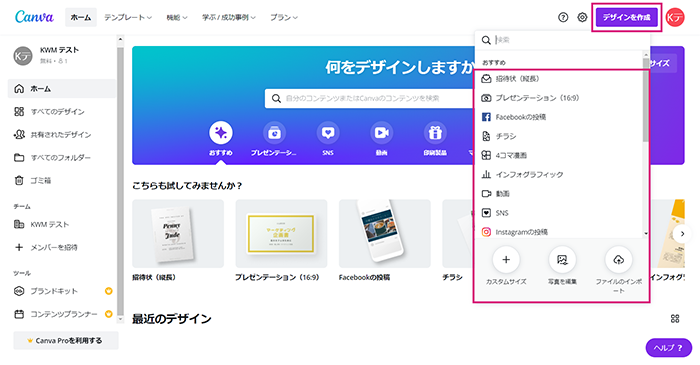
Task: Click the Canva logo
Action: click(34, 17)
